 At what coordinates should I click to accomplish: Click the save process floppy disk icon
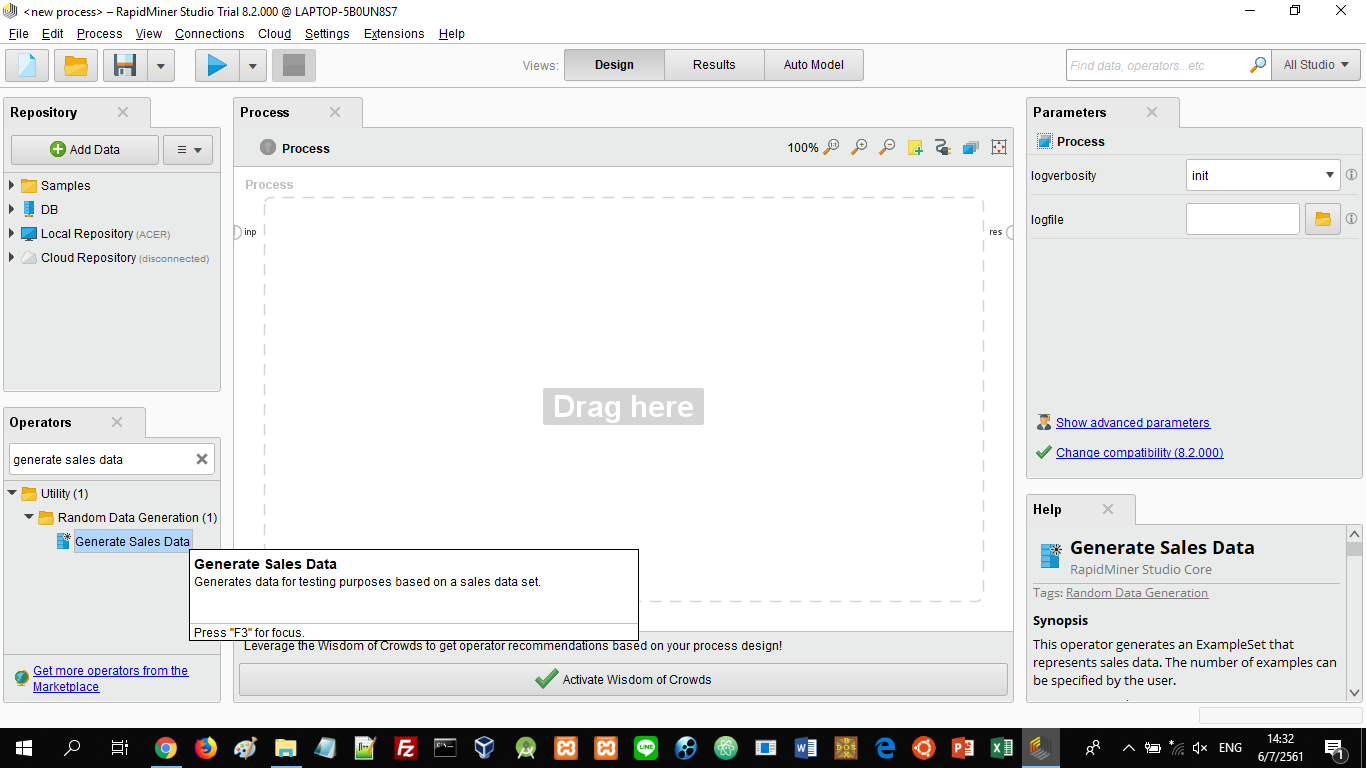tap(125, 66)
